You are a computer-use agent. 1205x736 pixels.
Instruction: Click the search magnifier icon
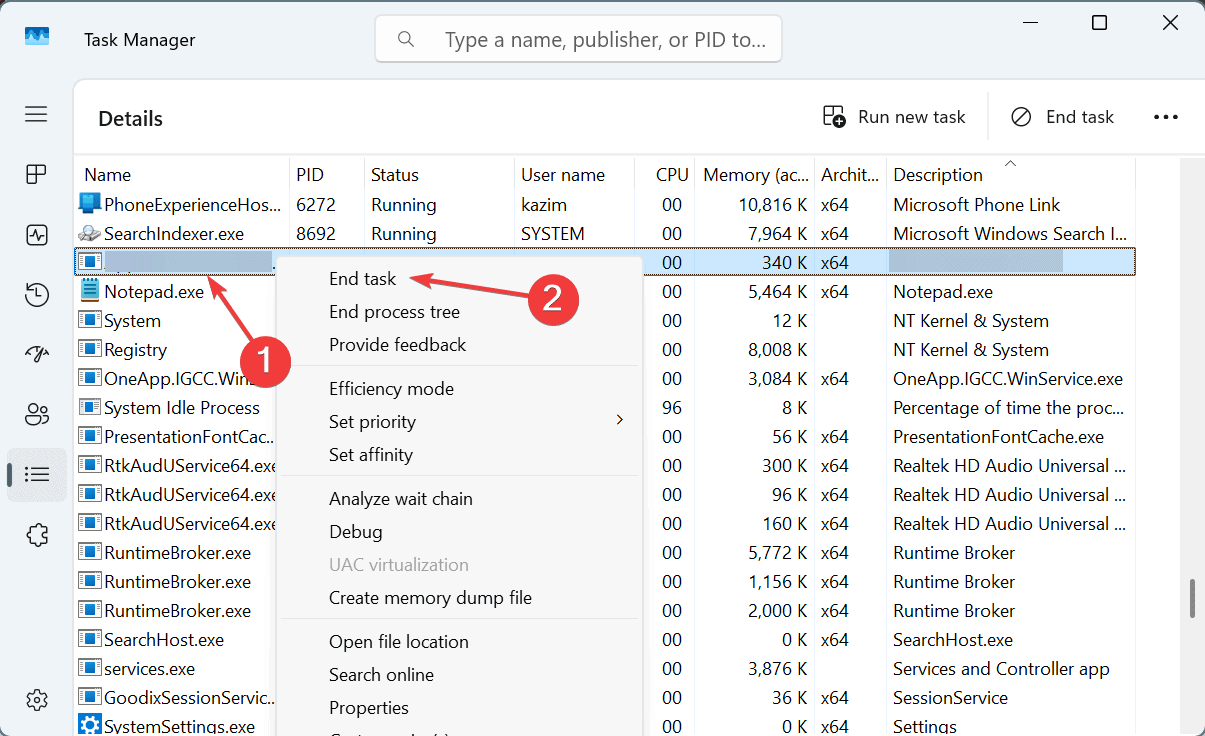[406, 39]
